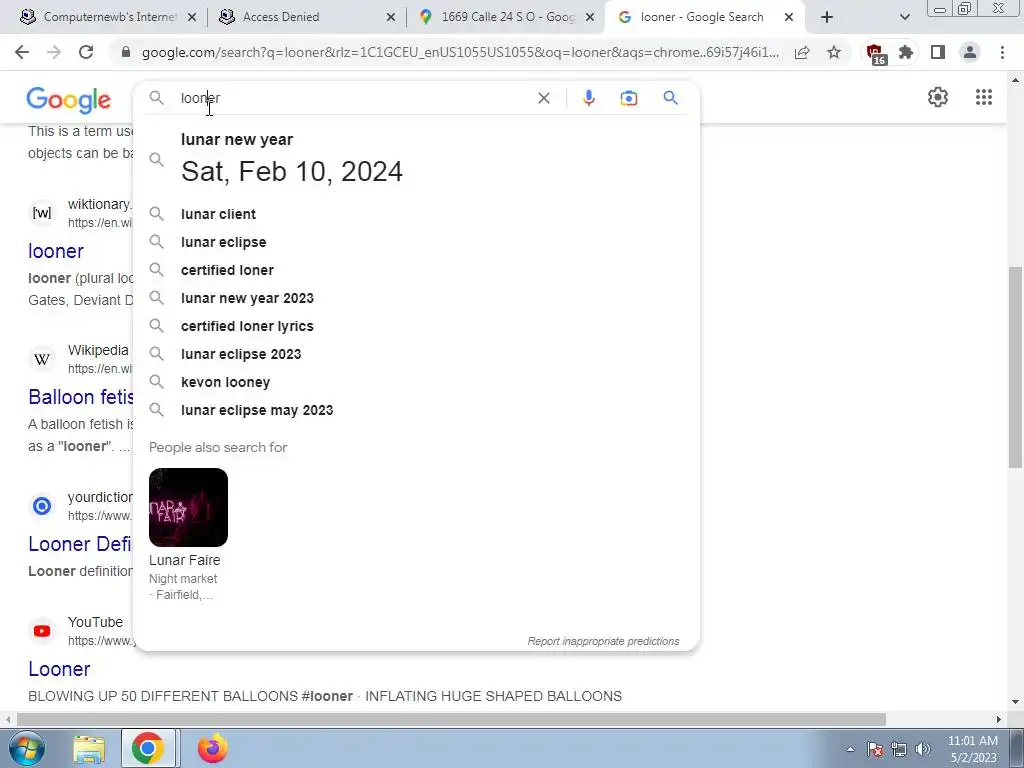Bookmark this page with the star
Viewport: 1024px width, 768px height.
coord(834,52)
